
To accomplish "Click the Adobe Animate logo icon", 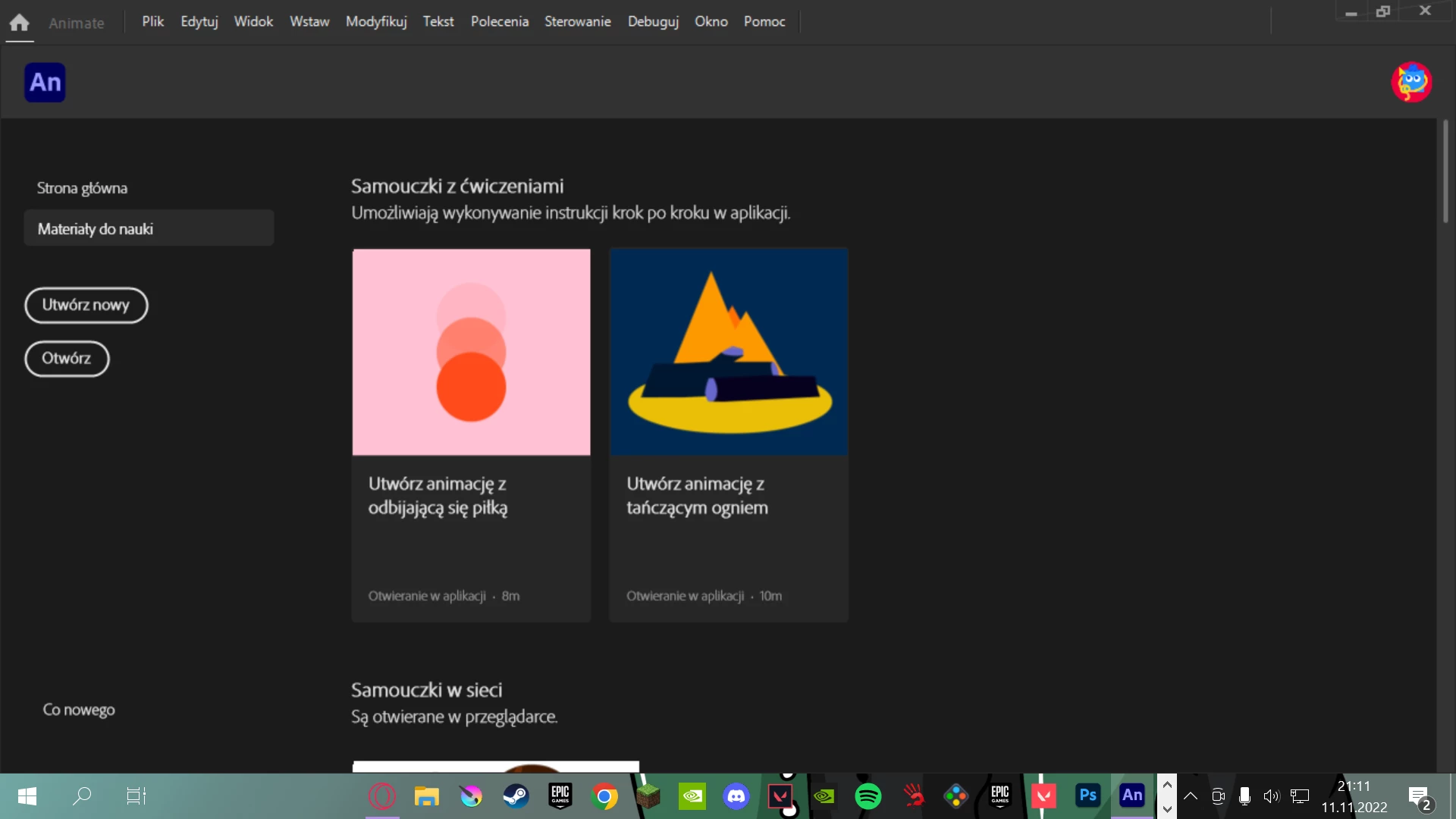I will (x=45, y=82).
